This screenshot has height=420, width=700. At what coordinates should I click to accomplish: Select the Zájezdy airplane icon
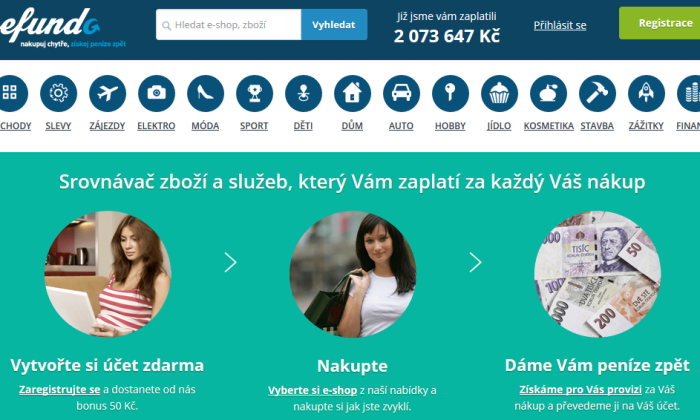click(x=107, y=93)
